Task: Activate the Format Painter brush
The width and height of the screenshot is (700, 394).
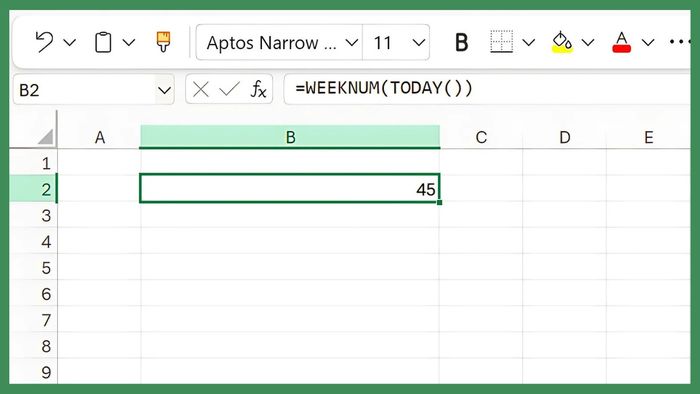Action: tap(163, 42)
